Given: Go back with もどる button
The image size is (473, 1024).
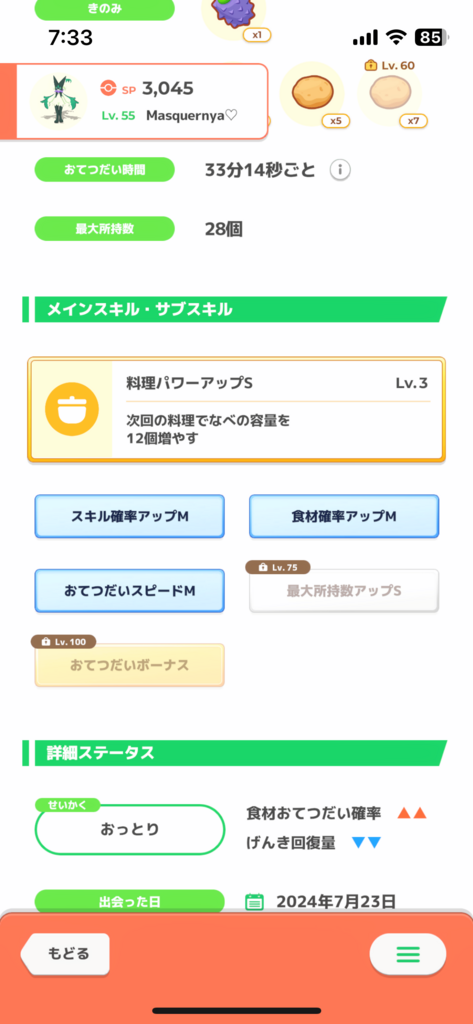Looking at the screenshot, I should (65, 954).
